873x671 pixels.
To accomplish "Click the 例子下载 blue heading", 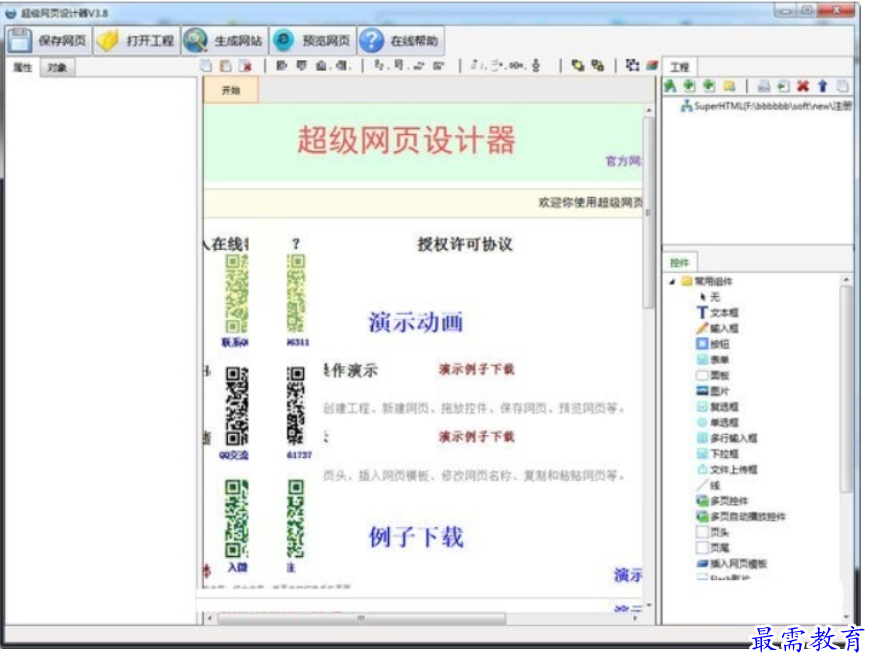I will pyautogui.click(x=415, y=537).
